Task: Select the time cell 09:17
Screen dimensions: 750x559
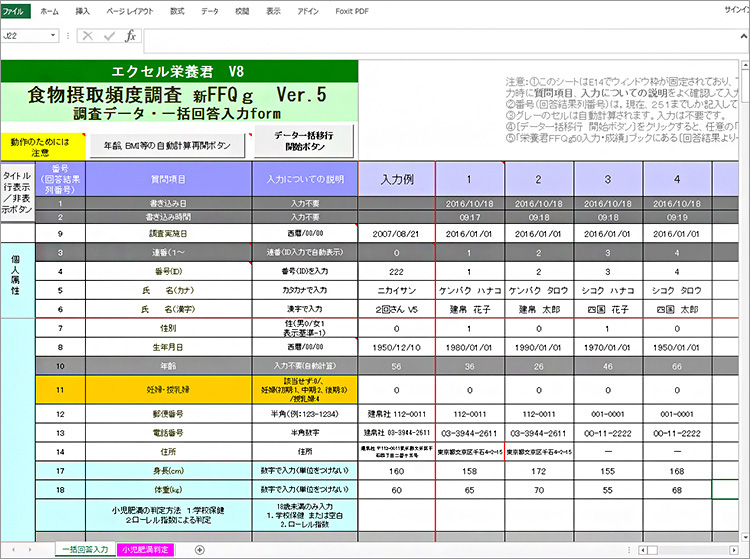Action: click(470, 217)
